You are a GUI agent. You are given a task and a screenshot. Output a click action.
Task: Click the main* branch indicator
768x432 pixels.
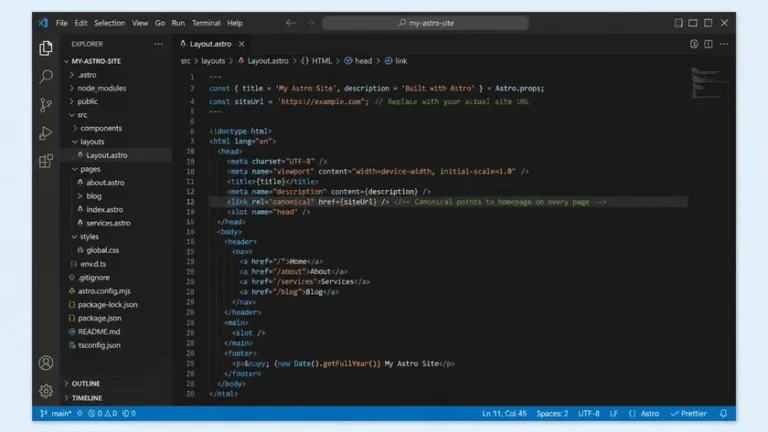pos(56,413)
